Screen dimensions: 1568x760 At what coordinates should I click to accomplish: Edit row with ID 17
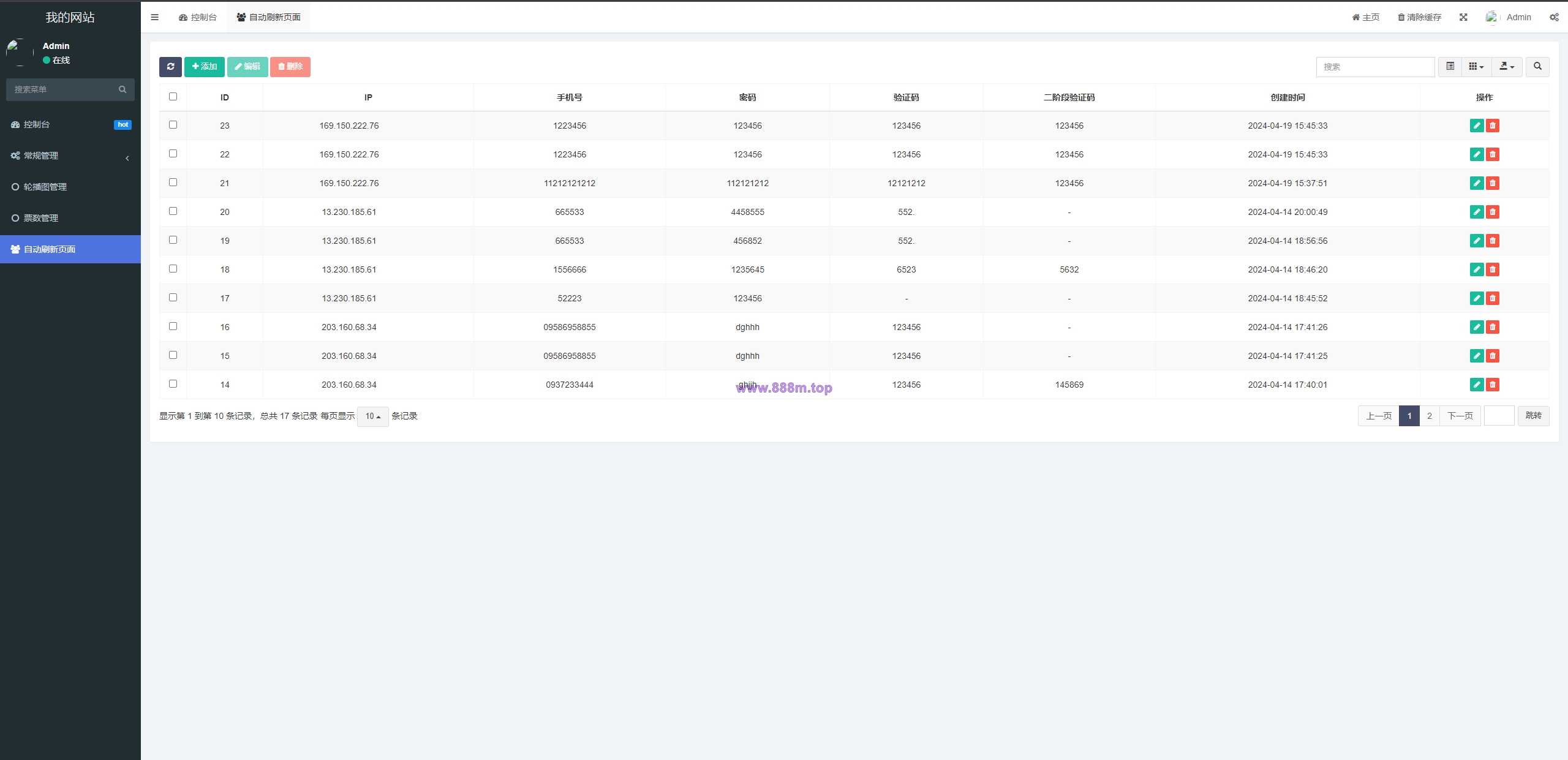pyautogui.click(x=1477, y=298)
